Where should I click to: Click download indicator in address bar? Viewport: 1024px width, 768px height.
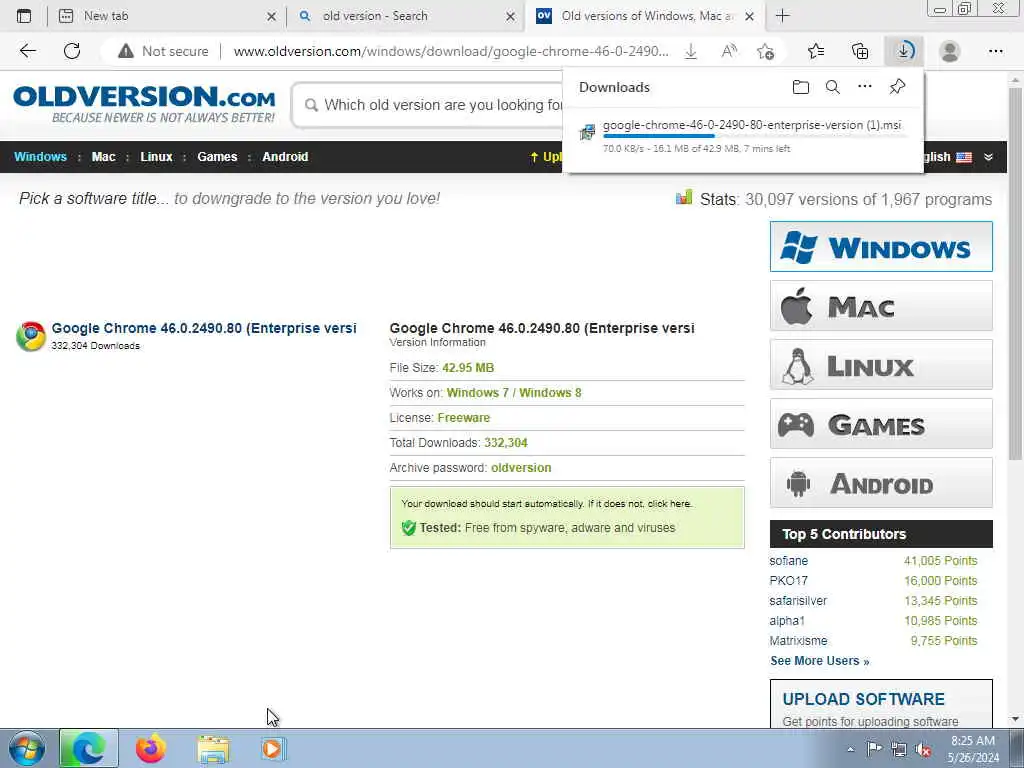coord(690,52)
